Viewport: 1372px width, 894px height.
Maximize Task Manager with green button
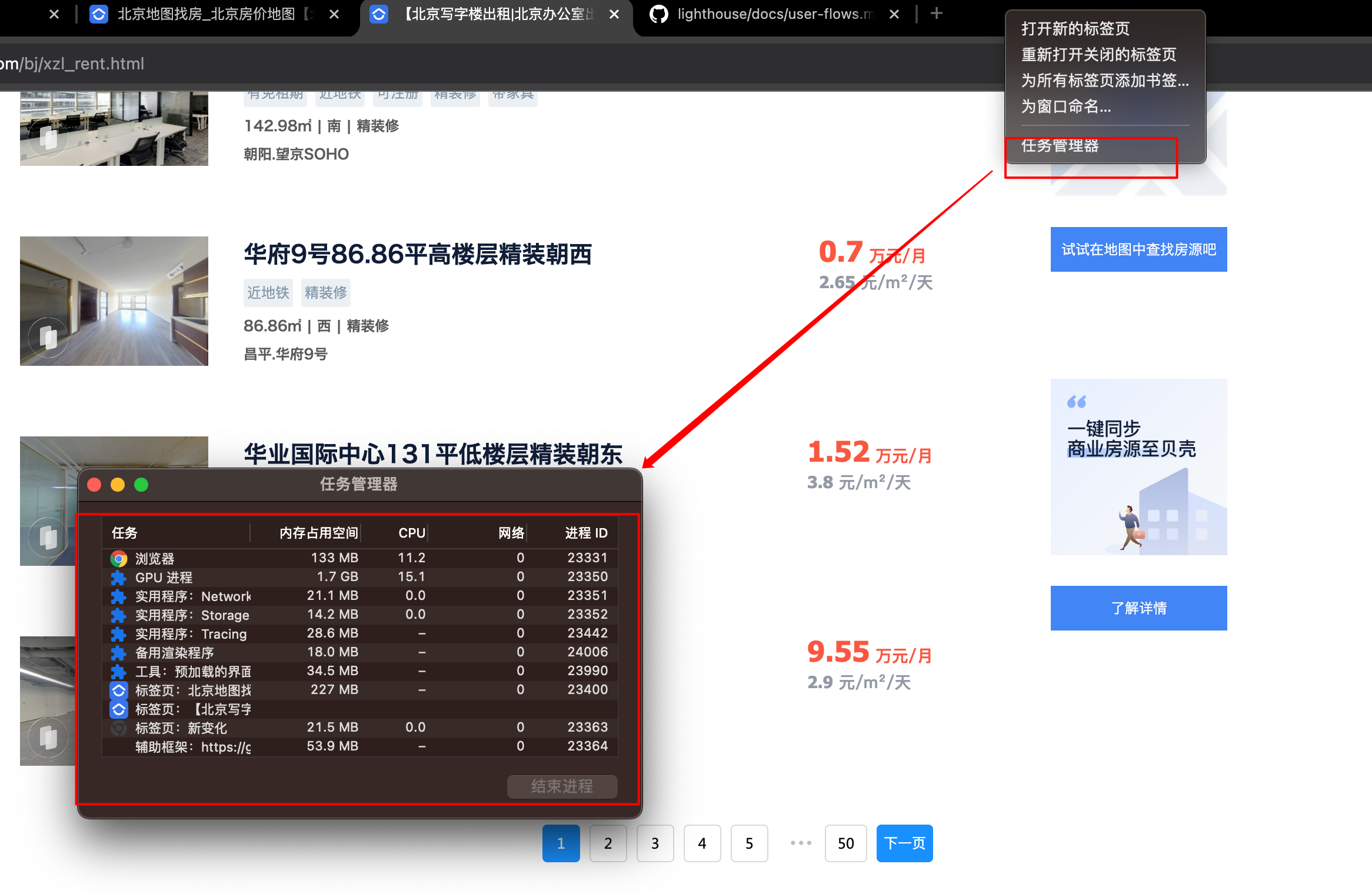point(141,484)
